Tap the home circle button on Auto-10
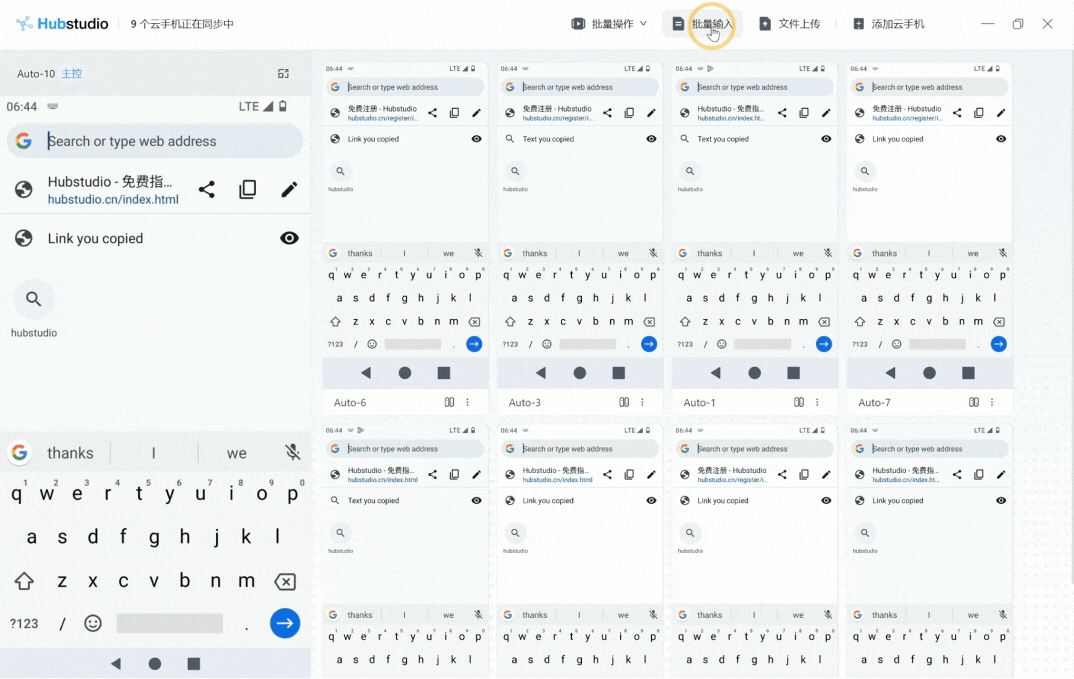The image size is (1074, 679). tap(155, 663)
